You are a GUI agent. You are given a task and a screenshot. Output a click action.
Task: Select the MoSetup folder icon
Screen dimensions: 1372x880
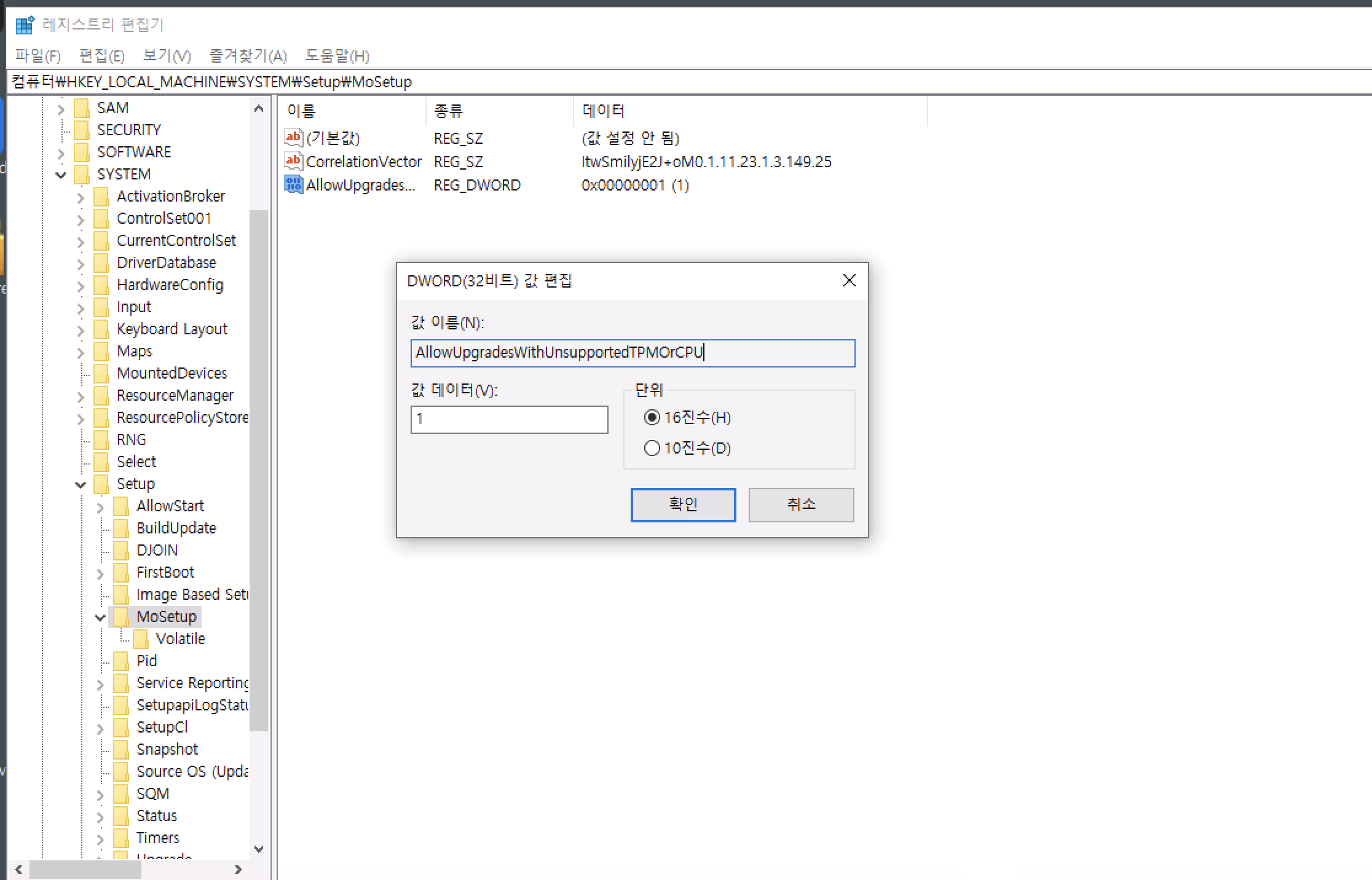[121, 616]
